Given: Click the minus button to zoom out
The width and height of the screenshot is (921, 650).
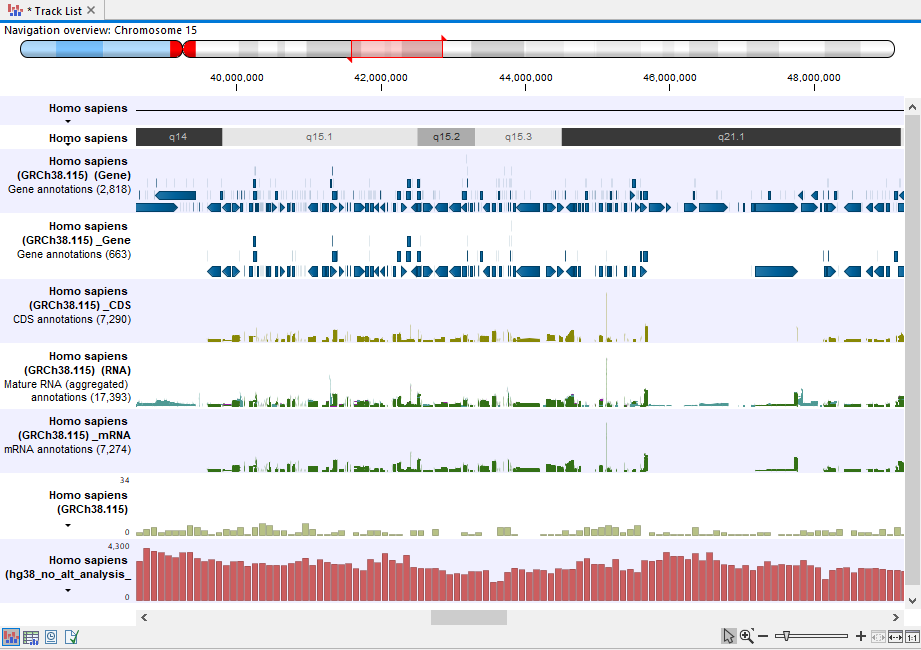Looking at the screenshot, I should coord(762,635).
